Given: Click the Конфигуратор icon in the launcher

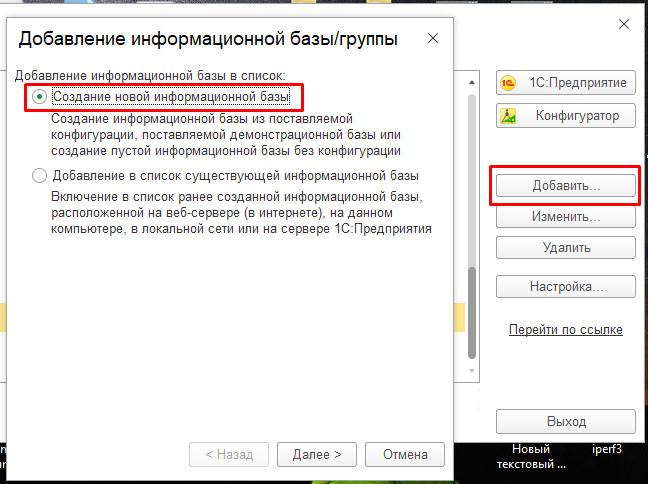Looking at the screenshot, I should point(509,116).
